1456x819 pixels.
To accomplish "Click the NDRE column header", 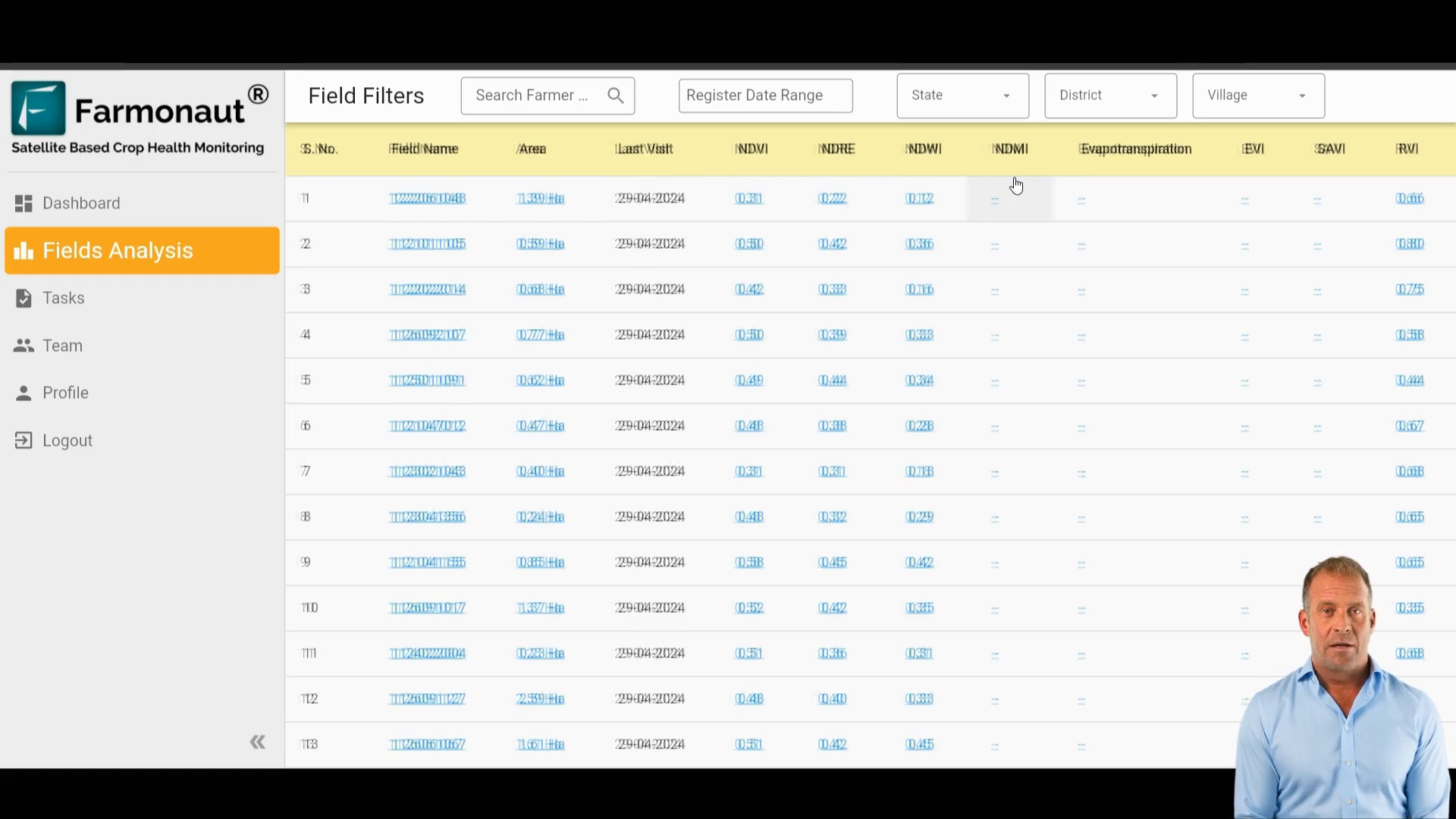I will point(837,149).
